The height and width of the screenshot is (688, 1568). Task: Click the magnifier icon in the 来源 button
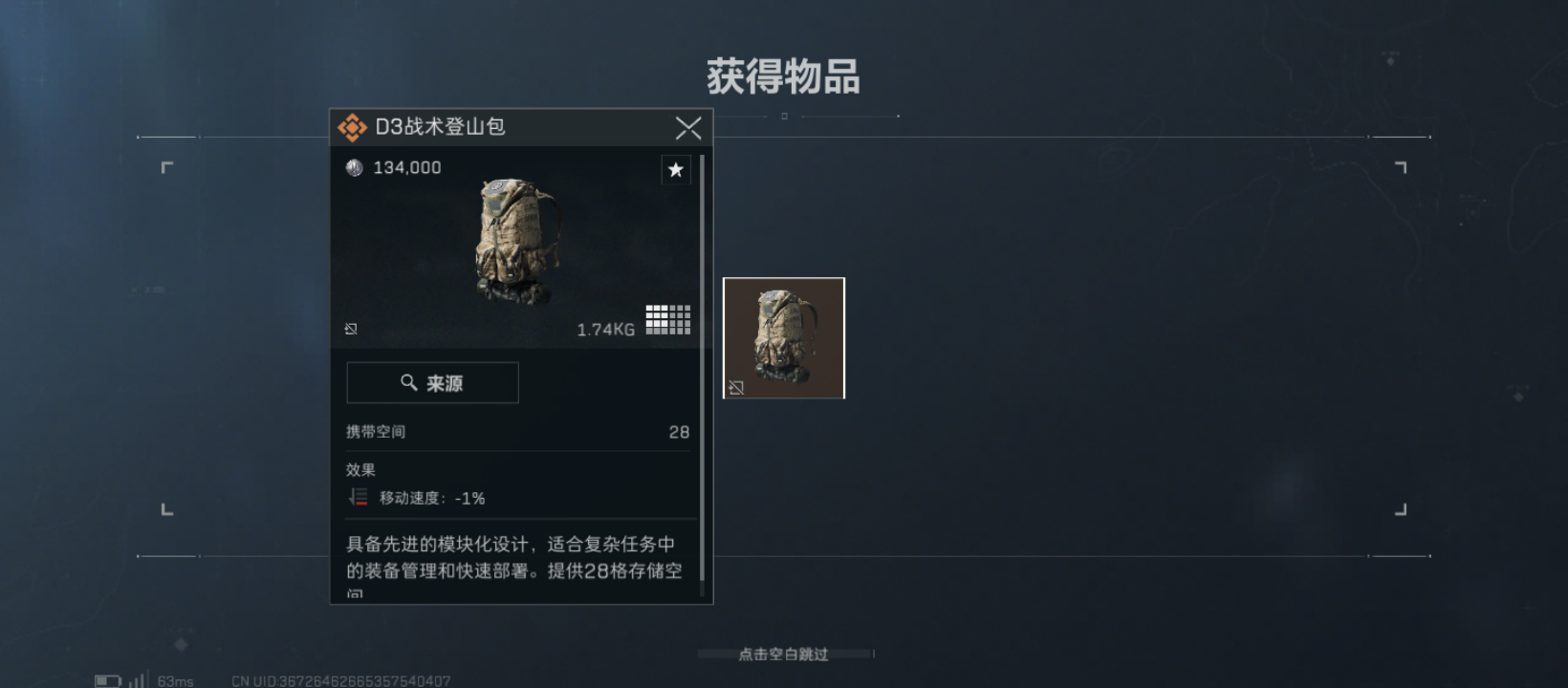(x=408, y=382)
